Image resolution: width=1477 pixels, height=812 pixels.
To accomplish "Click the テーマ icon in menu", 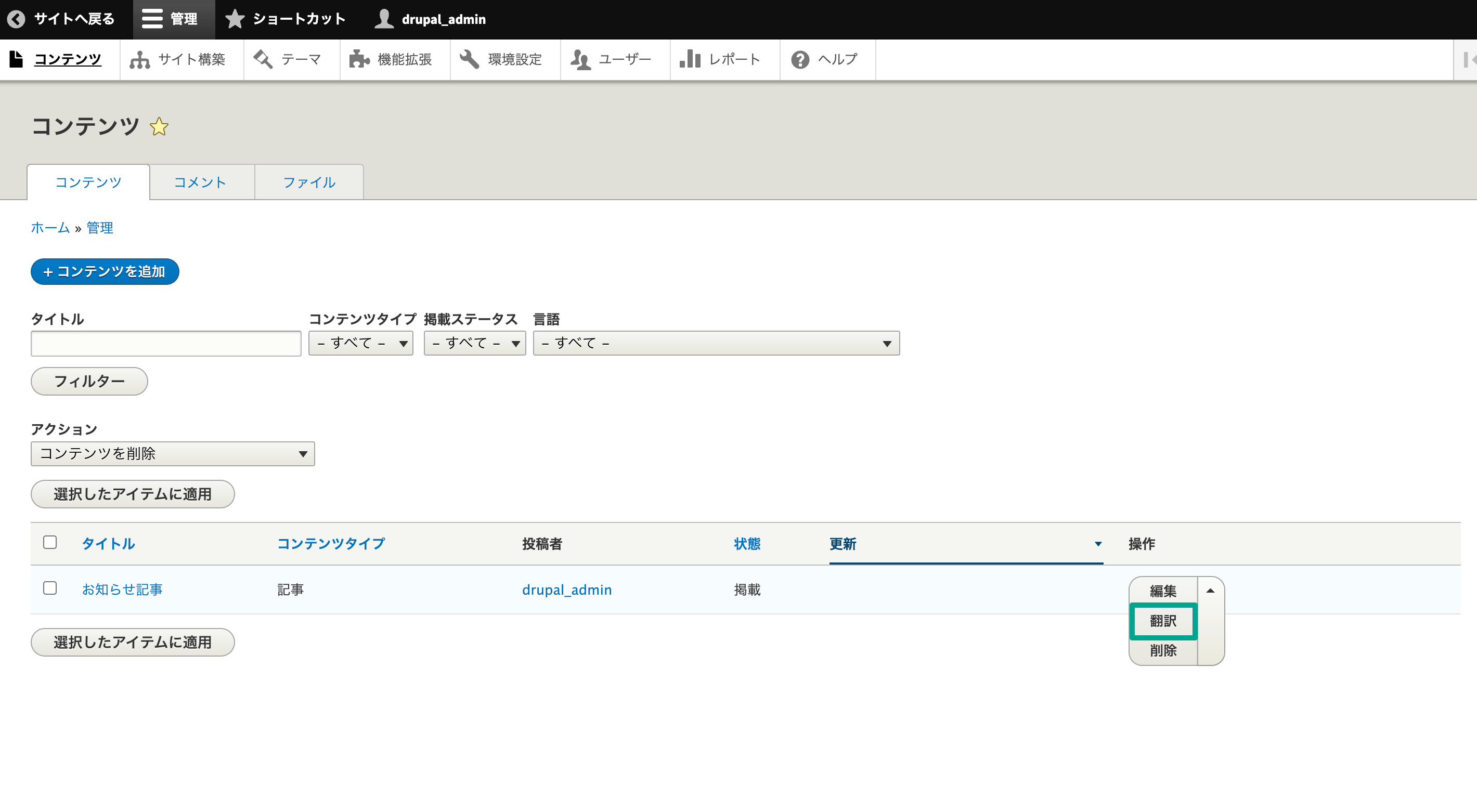I will pos(262,59).
